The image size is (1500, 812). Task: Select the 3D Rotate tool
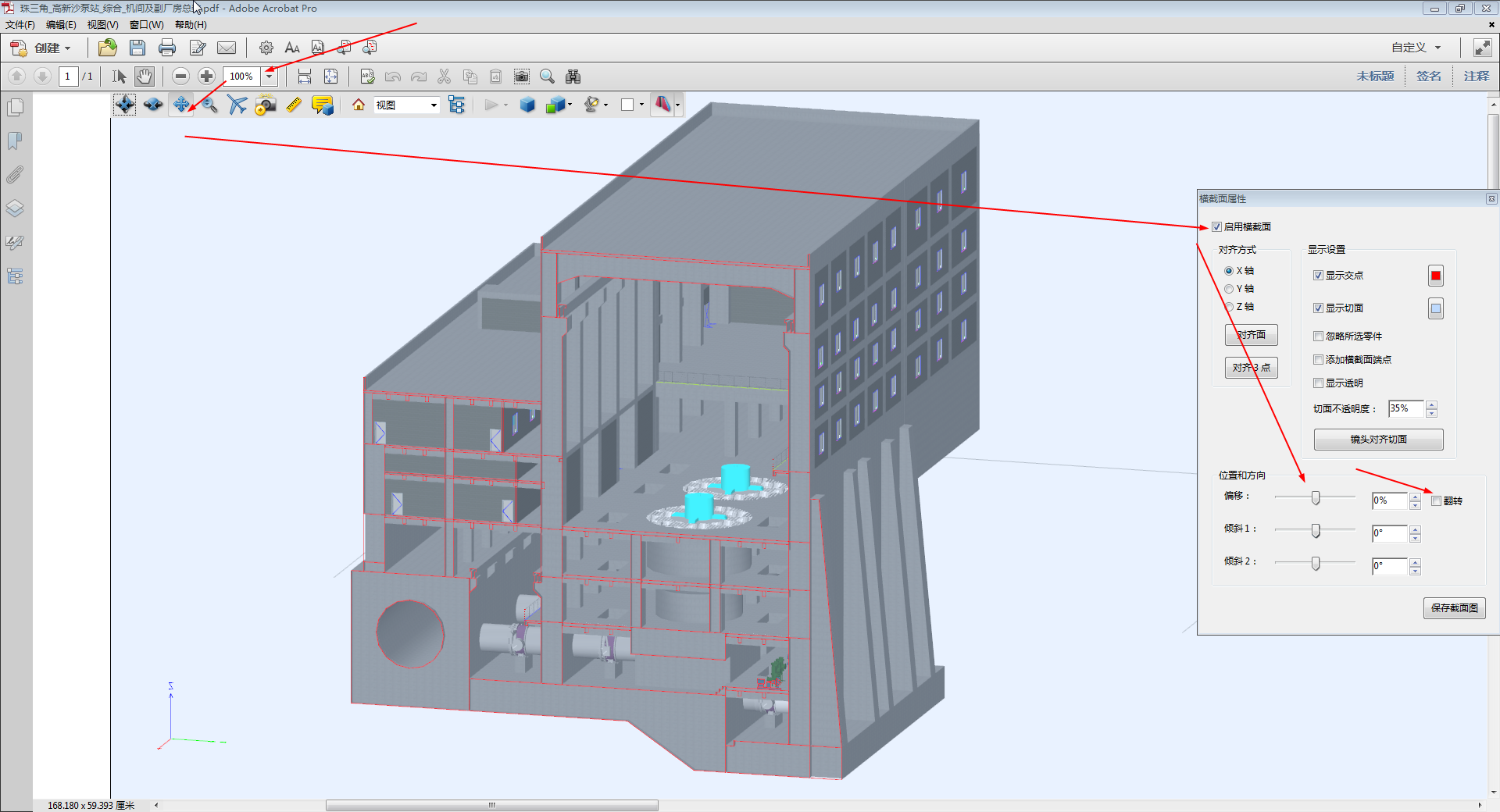click(x=125, y=105)
